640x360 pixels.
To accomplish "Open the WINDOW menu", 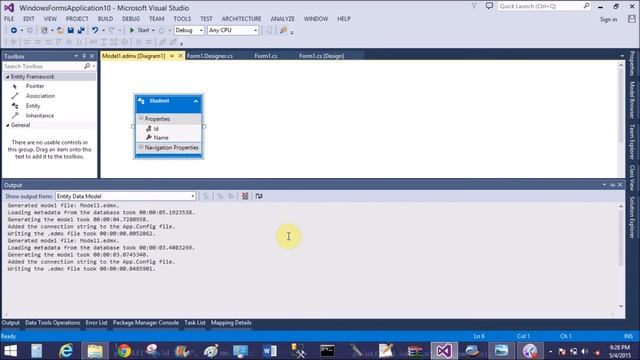I will click(x=316, y=19).
